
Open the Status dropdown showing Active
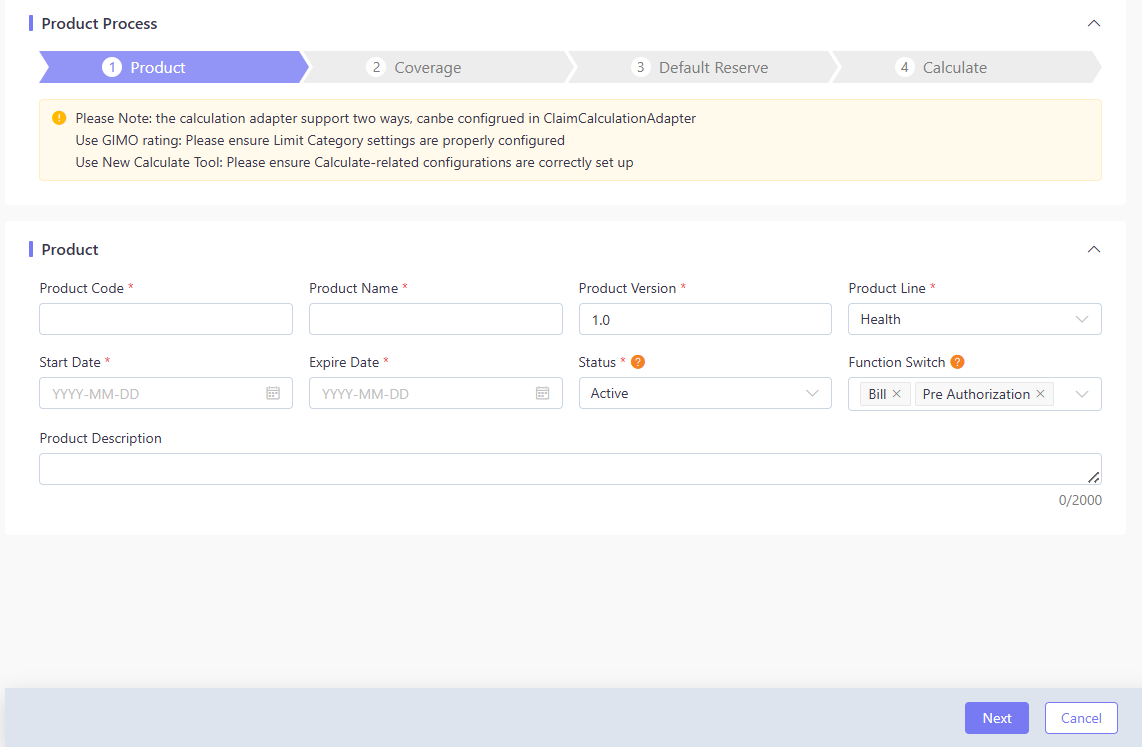point(705,393)
